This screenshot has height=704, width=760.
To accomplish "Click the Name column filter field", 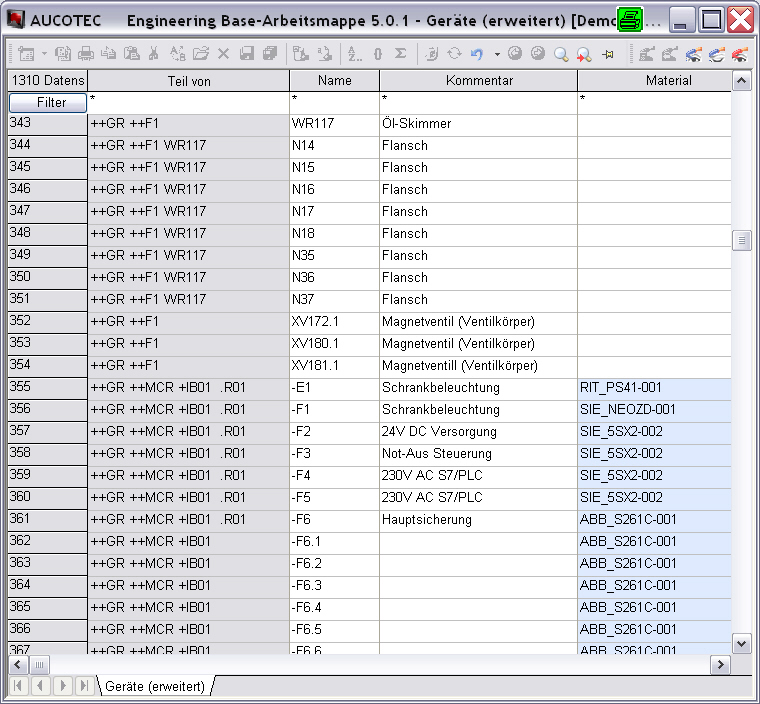I will pos(334,103).
